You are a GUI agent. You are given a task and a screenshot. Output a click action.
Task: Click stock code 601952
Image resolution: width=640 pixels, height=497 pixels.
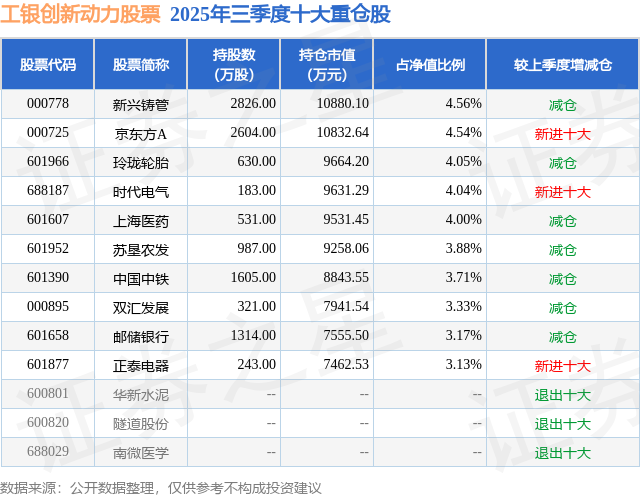click(x=48, y=248)
